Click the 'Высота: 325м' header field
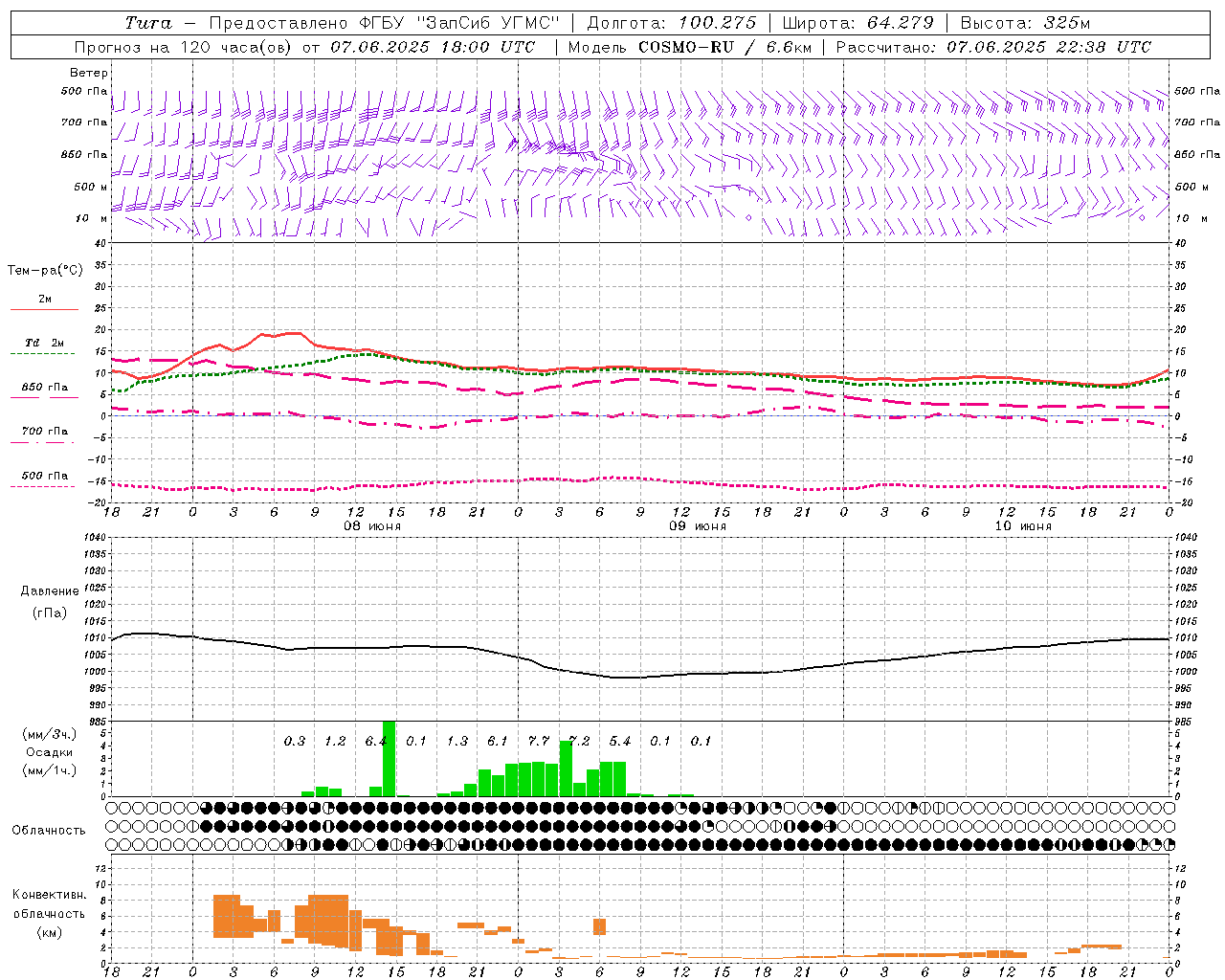 coord(1025,23)
